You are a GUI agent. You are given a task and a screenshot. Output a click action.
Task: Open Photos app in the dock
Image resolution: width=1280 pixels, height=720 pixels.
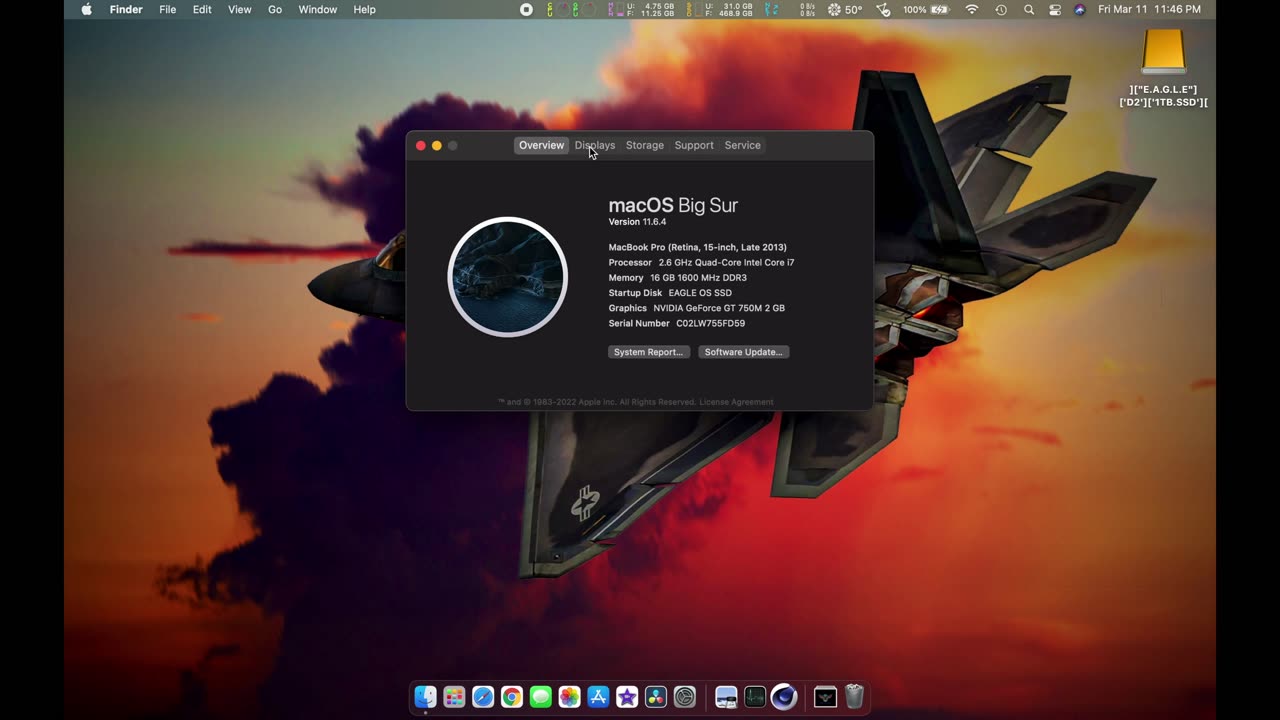[569, 697]
